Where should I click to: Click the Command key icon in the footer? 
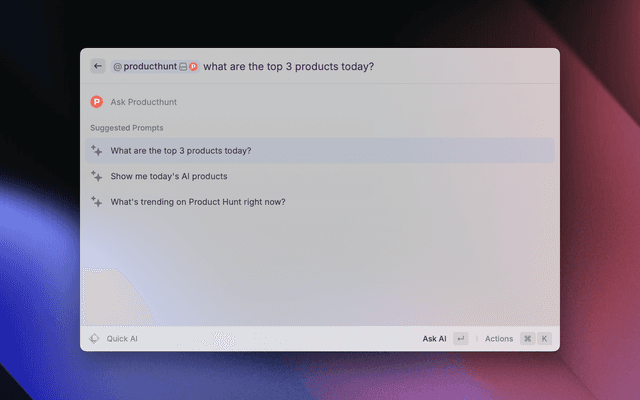(x=527, y=339)
